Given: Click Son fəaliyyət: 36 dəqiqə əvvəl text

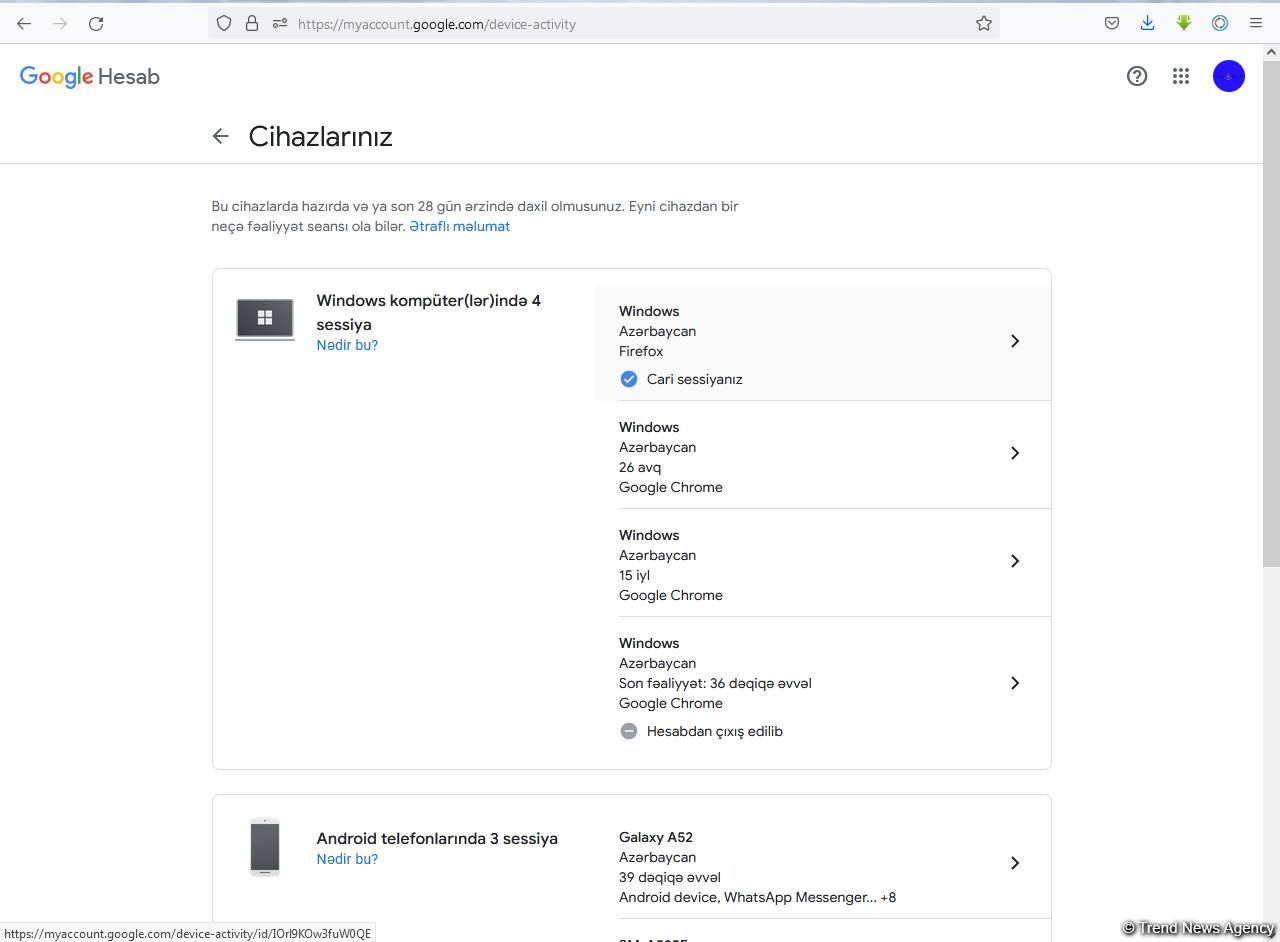Looking at the screenshot, I should [x=715, y=683].
